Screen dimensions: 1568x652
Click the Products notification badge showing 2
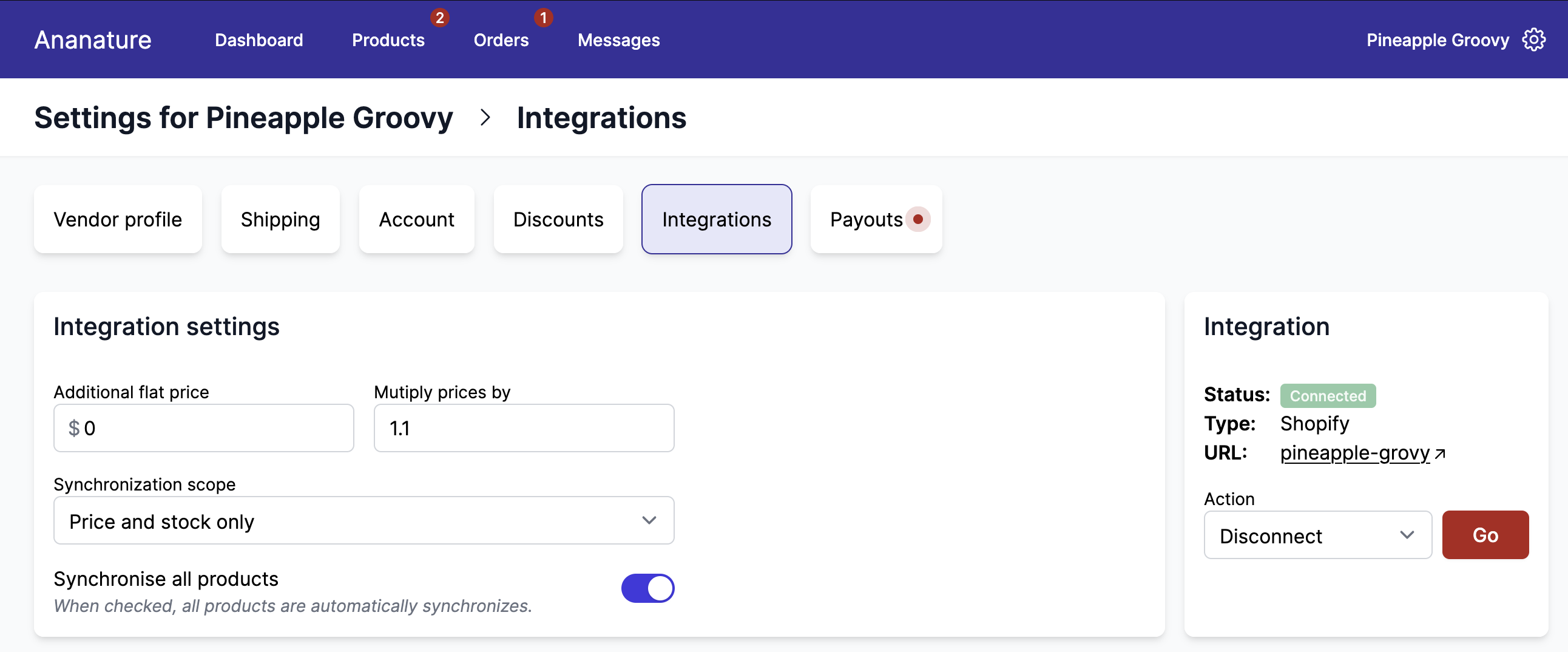[x=440, y=18]
